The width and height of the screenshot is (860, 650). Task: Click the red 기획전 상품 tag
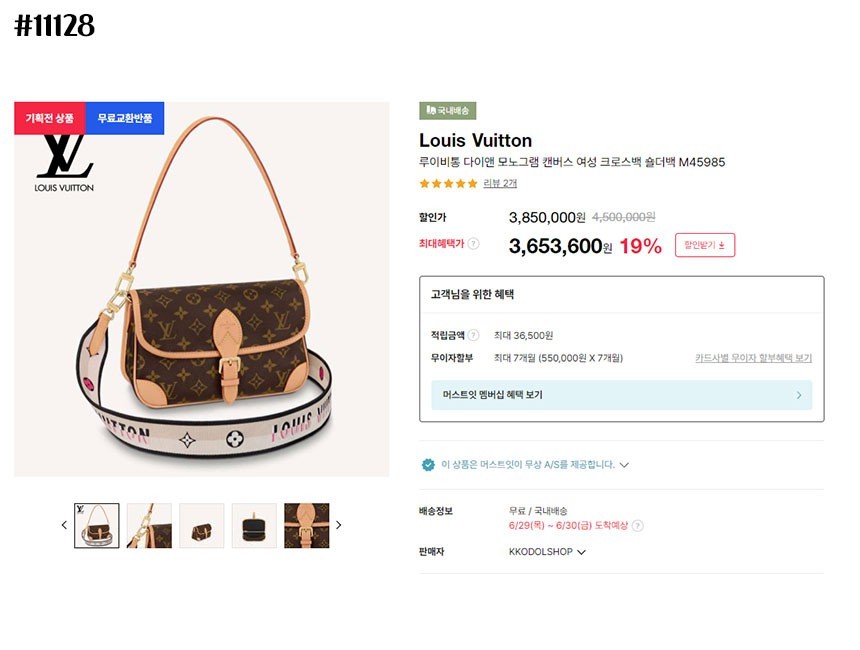tap(49, 118)
